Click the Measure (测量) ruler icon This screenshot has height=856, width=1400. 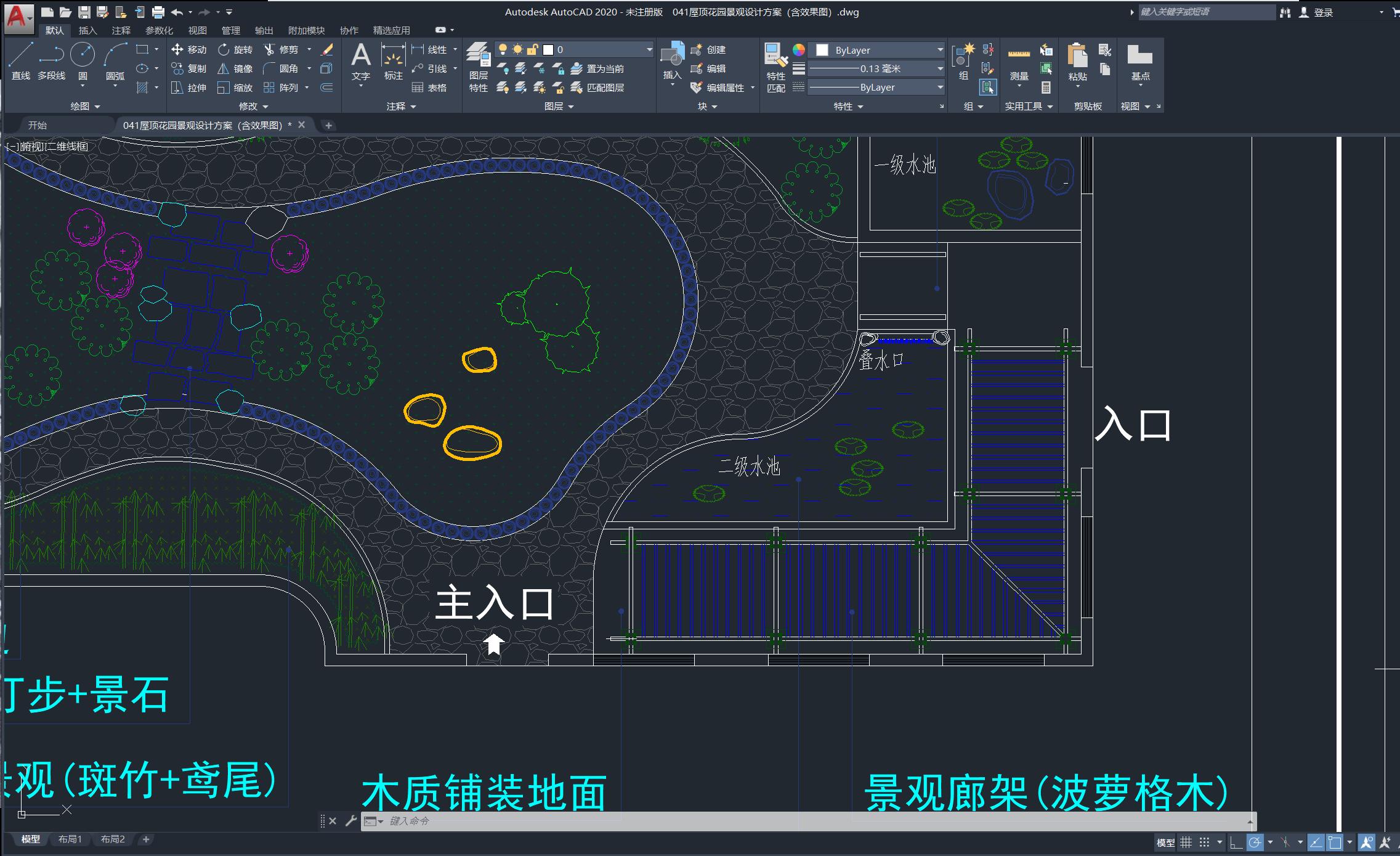coord(1019,54)
